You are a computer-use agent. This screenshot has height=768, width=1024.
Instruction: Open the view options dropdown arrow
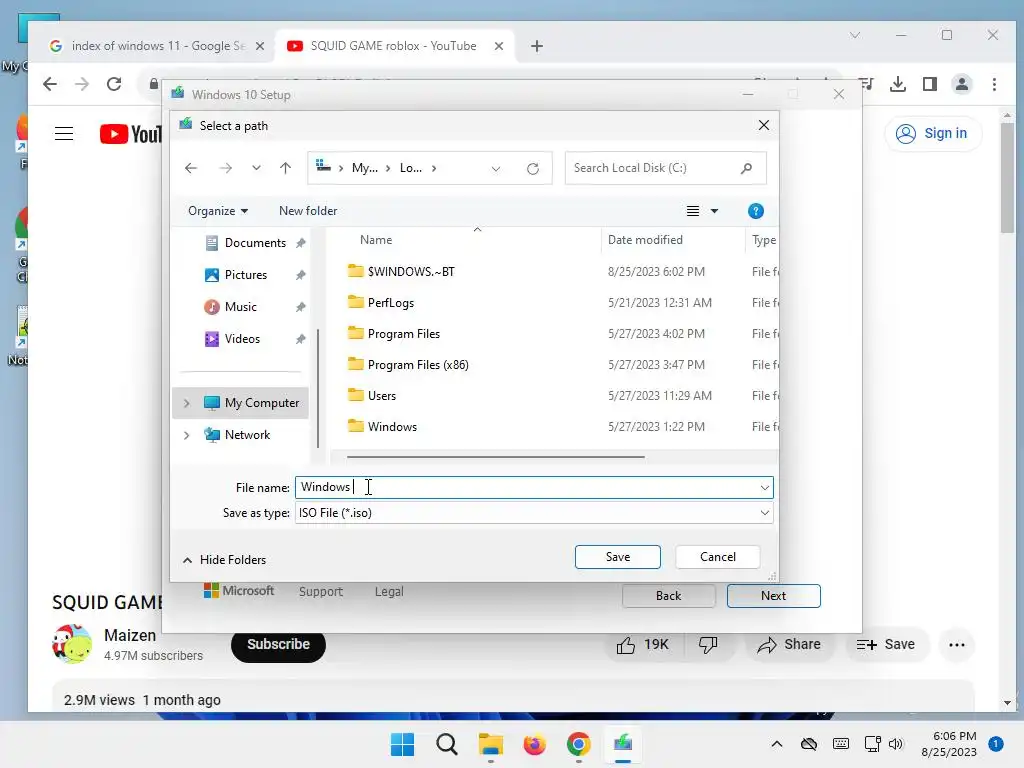point(714,211)
